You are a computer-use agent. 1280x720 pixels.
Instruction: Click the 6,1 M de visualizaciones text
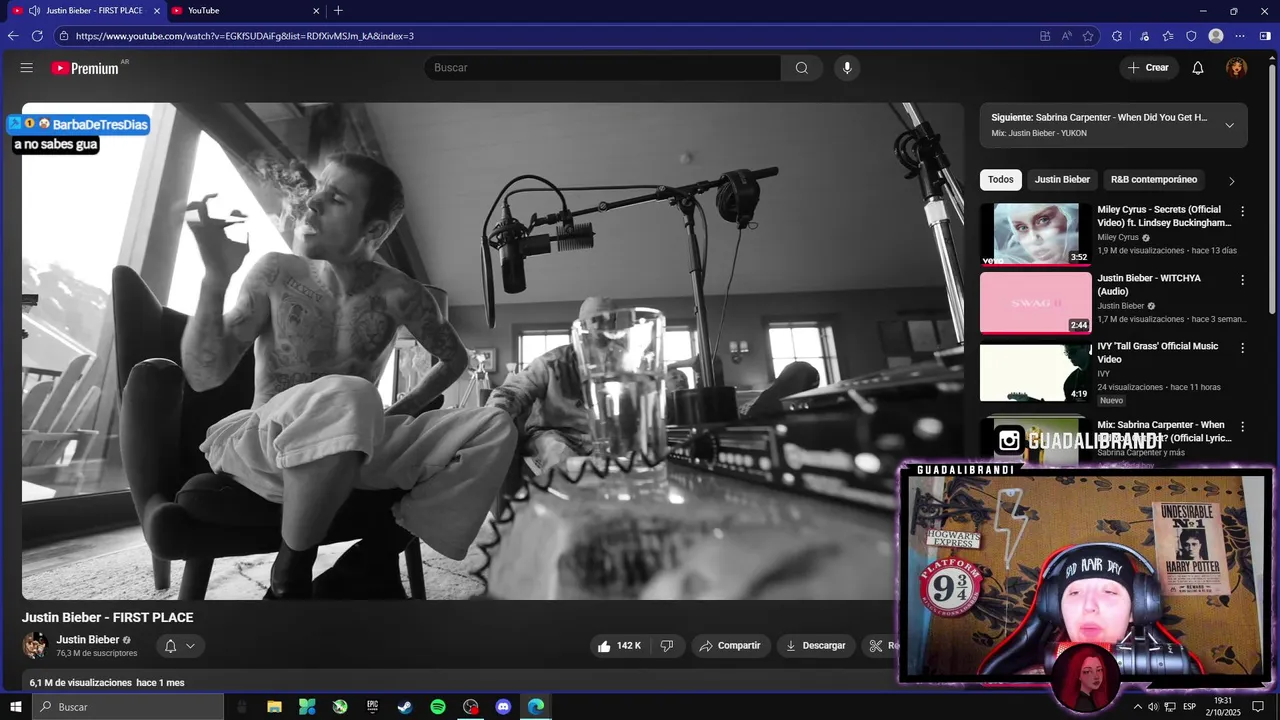pos(81,683)
